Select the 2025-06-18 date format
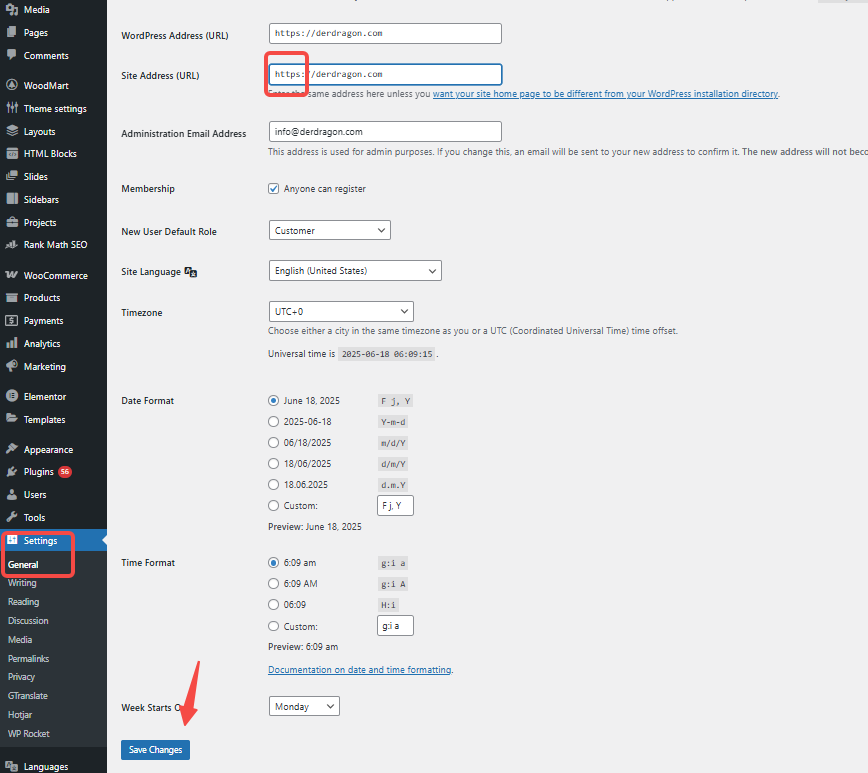This screenshot has width=868, height=773. point(273,421)
